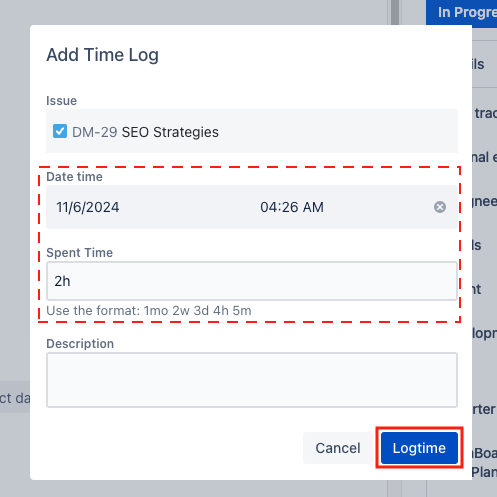Click the Issue field label
Image resolution: width=497 pixels, height=497 pixels.
pyautogui.click(x=61, y=101)
